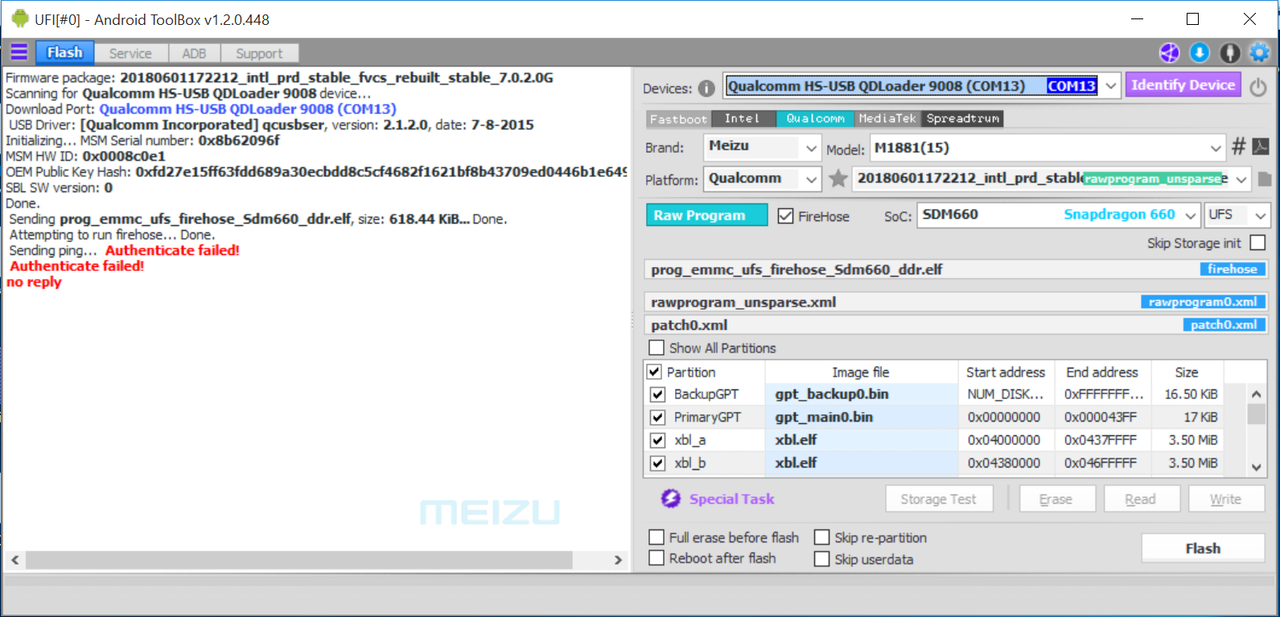Click the blue firehose tag button

1233,269
